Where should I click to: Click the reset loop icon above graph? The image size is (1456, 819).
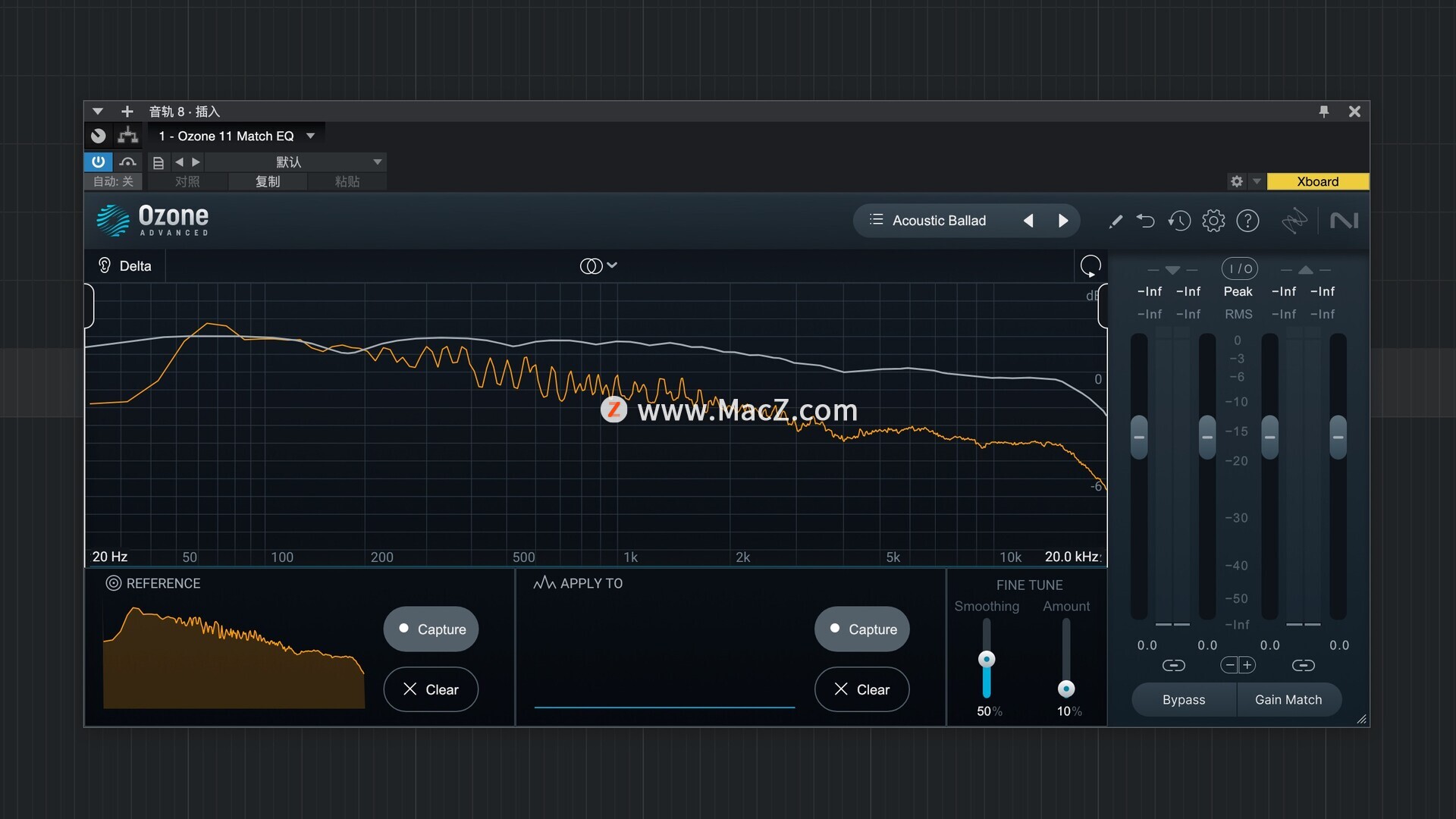1090,266
